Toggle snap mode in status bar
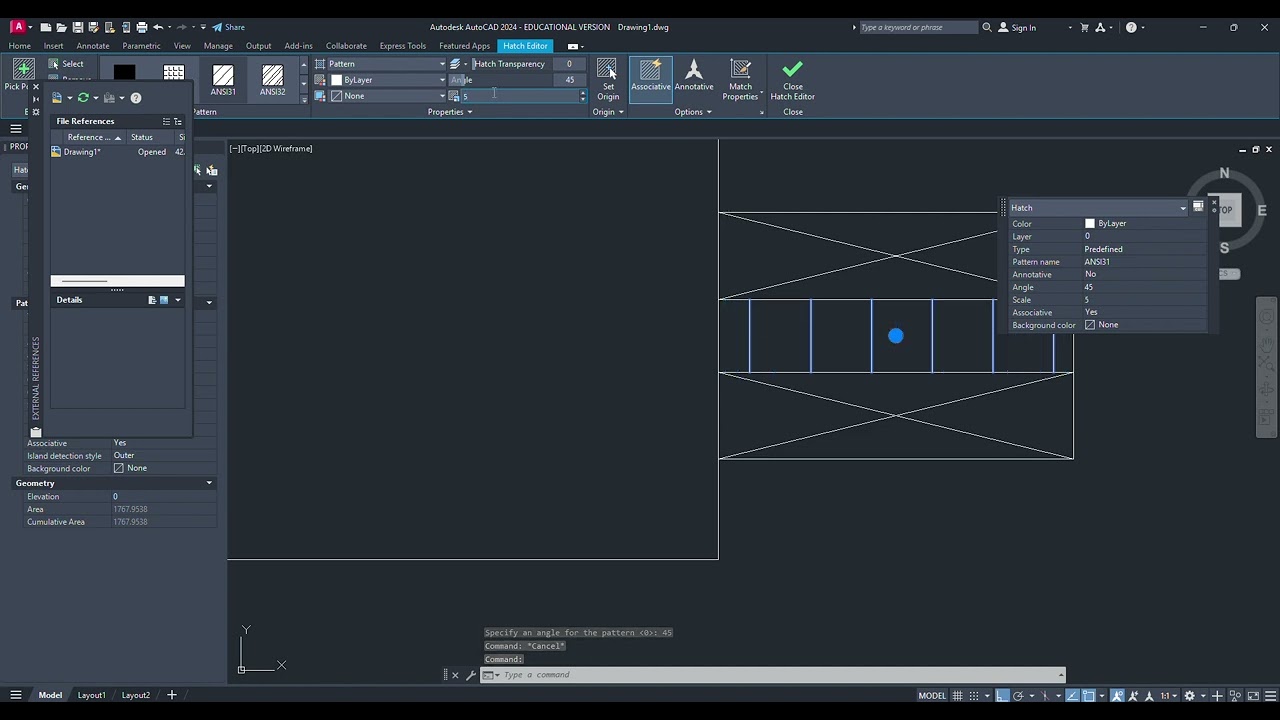This screenshot has height=720, width=1280. click(x=974, y=696)
